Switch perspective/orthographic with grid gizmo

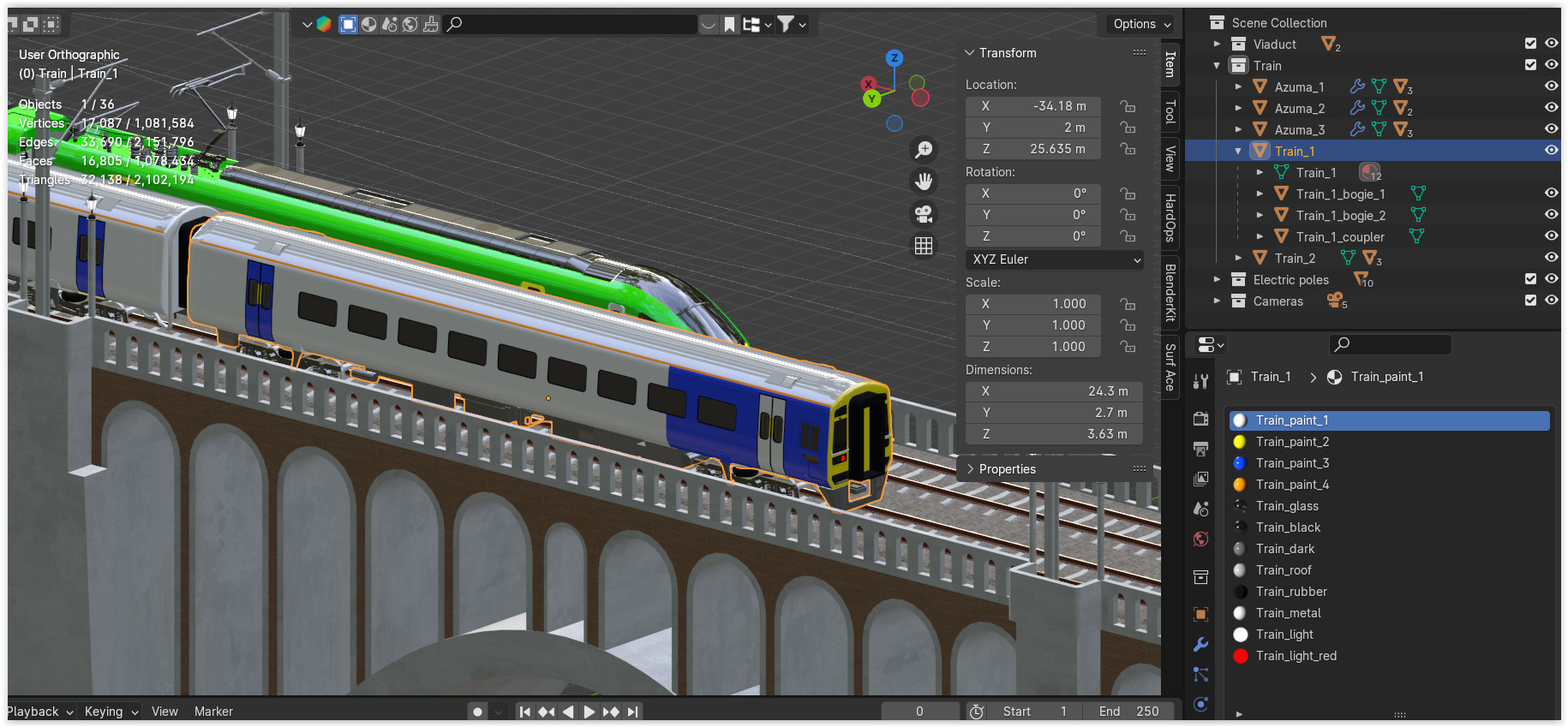[924, 246]
